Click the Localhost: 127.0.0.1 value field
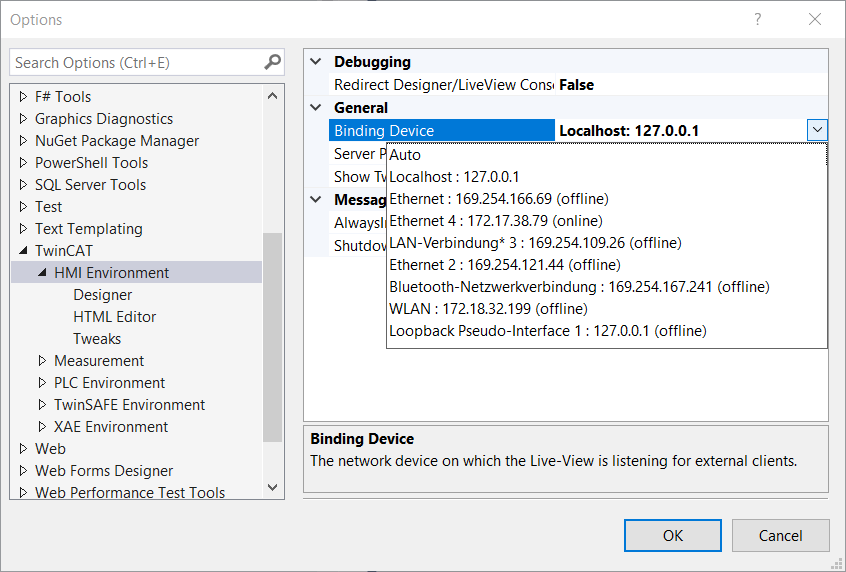The width and height of the screenshot is (846, 572). 681,131
